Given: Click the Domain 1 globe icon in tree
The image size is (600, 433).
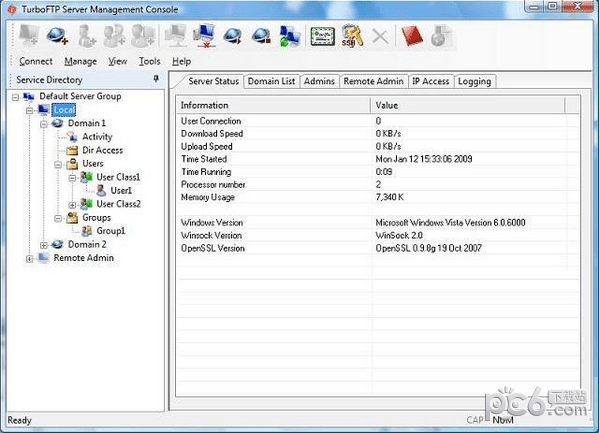Looking at the screenshot, I should tap(57, 123).
